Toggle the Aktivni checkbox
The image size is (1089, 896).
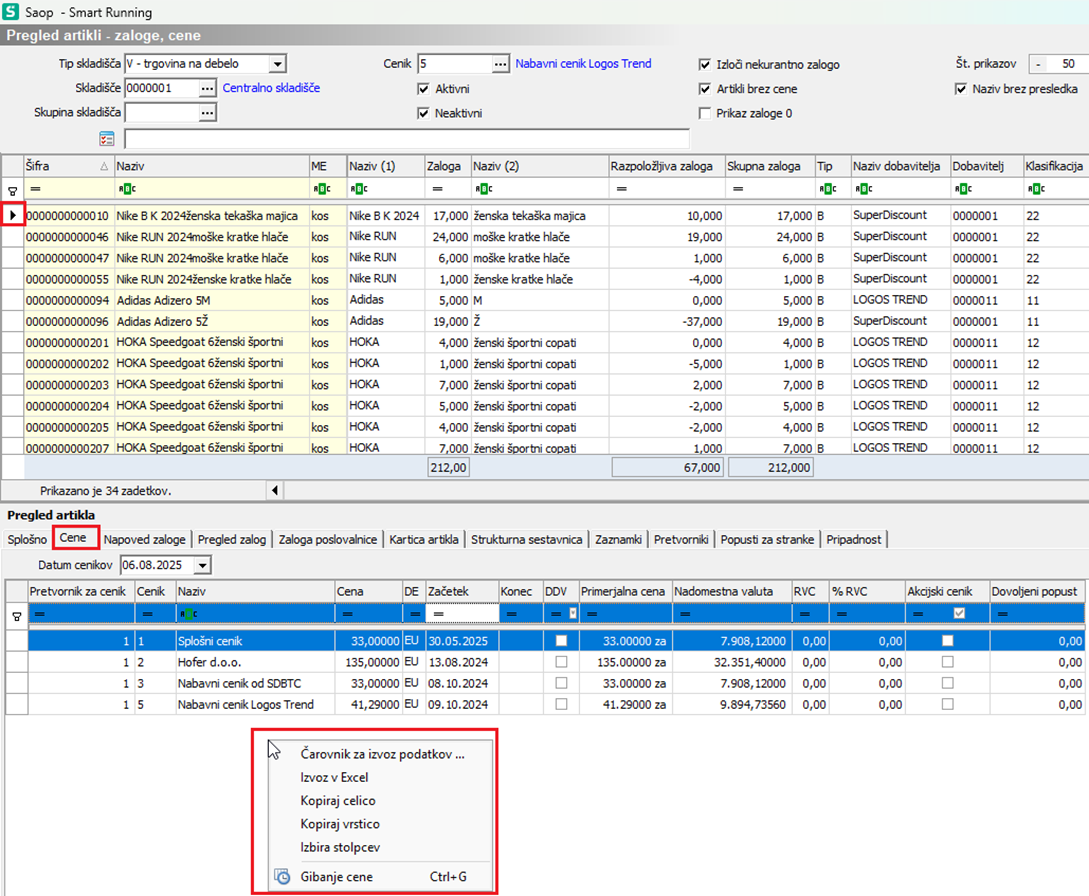(x=423, y=89)
